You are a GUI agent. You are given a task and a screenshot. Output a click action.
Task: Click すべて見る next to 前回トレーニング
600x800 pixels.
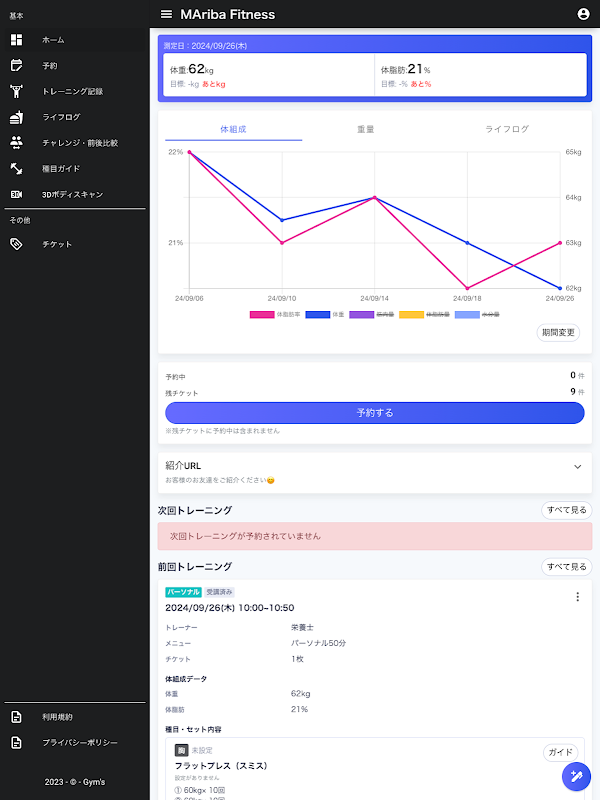click(x=566, y=566)
